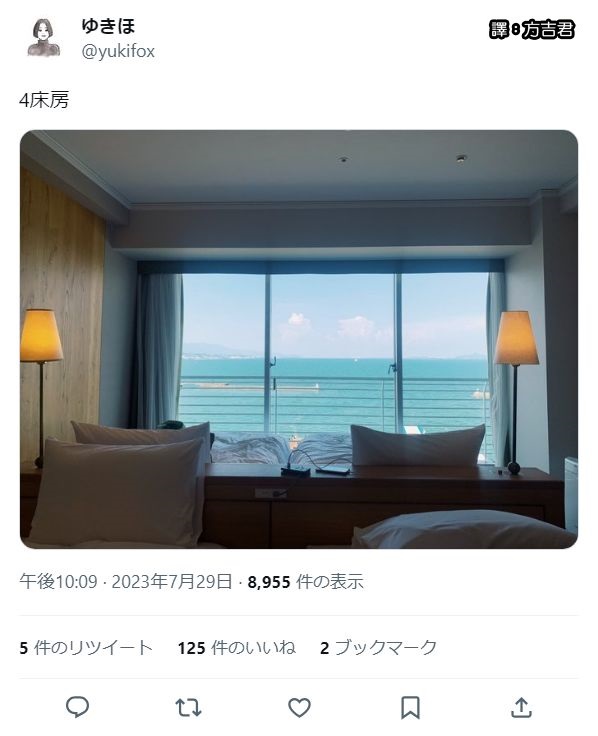This screenshot has width=598, height=736.
Task: Click the tweet text 4床房
Action: (x=44, y=100)
